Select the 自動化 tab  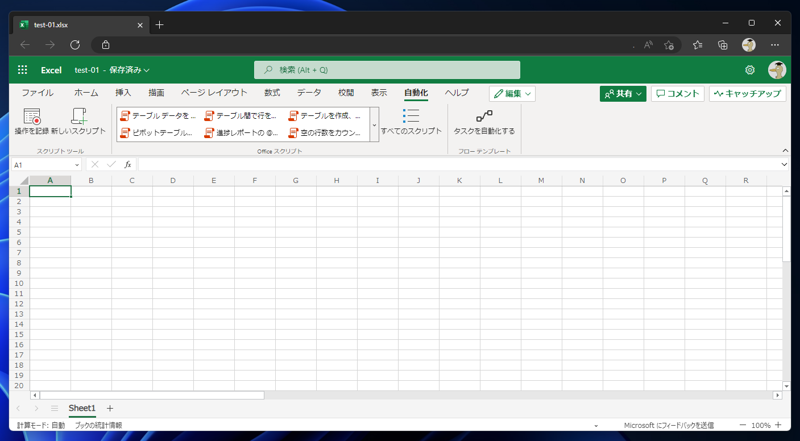(x=416, y=93)
